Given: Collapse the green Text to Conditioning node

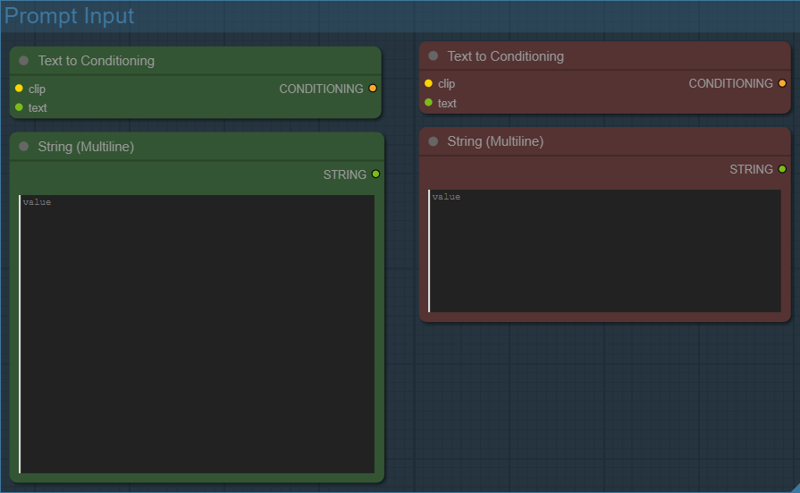Looking at the screenshot, I should [x=24, y=61].
